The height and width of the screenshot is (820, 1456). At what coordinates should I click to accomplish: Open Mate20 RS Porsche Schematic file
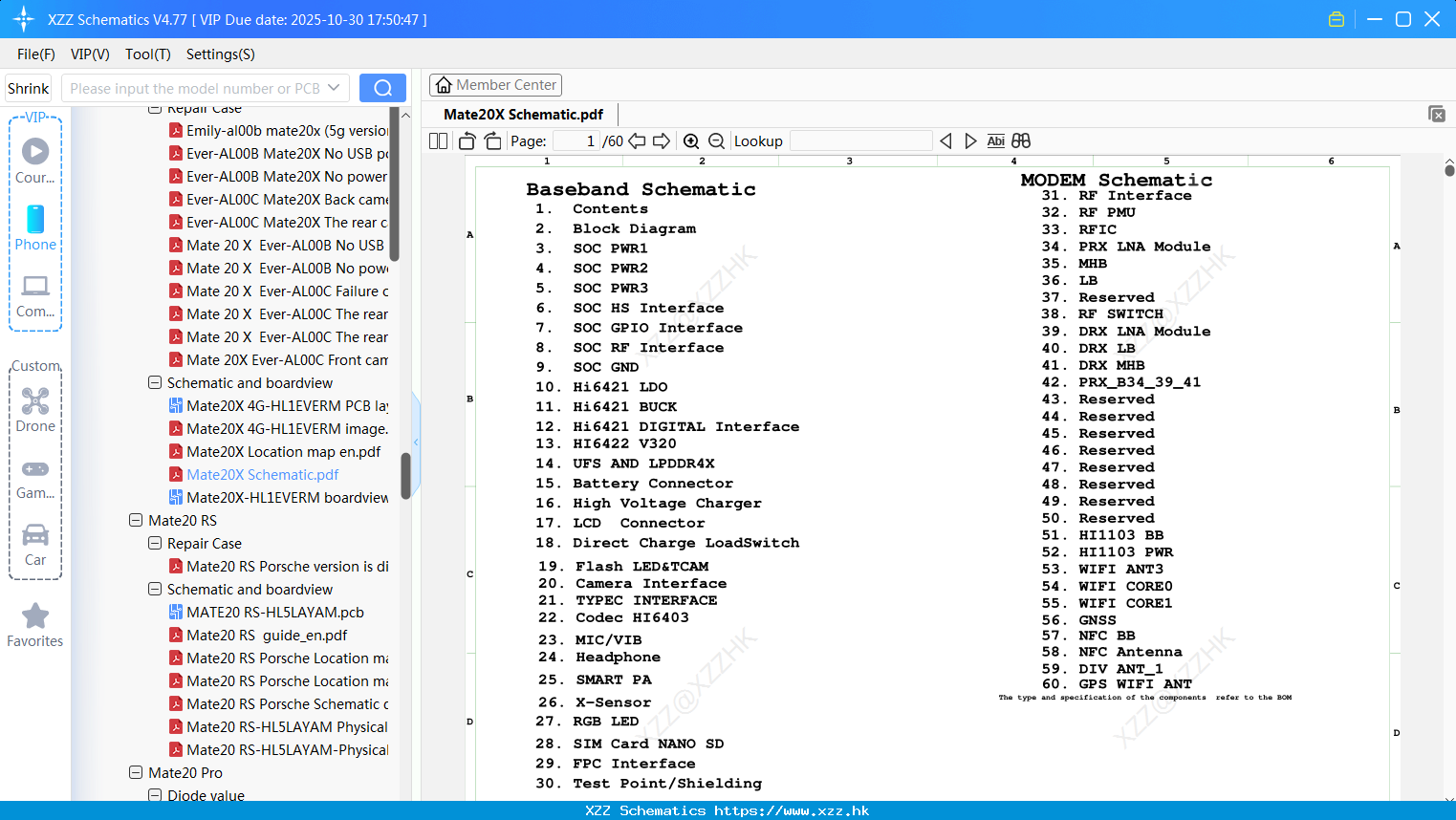(x=287, y=704)
